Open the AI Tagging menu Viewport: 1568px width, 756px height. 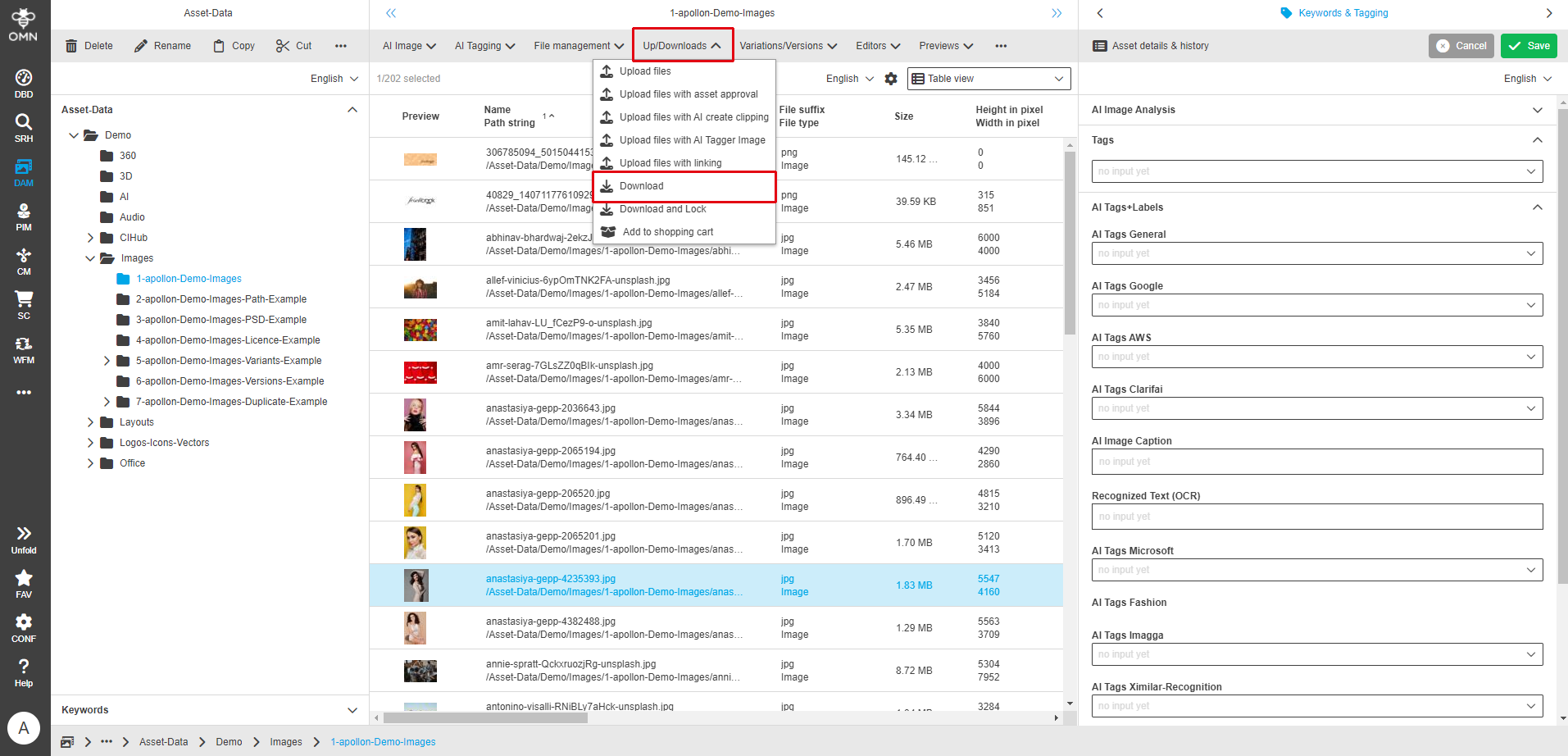click(x=484, y=45)
